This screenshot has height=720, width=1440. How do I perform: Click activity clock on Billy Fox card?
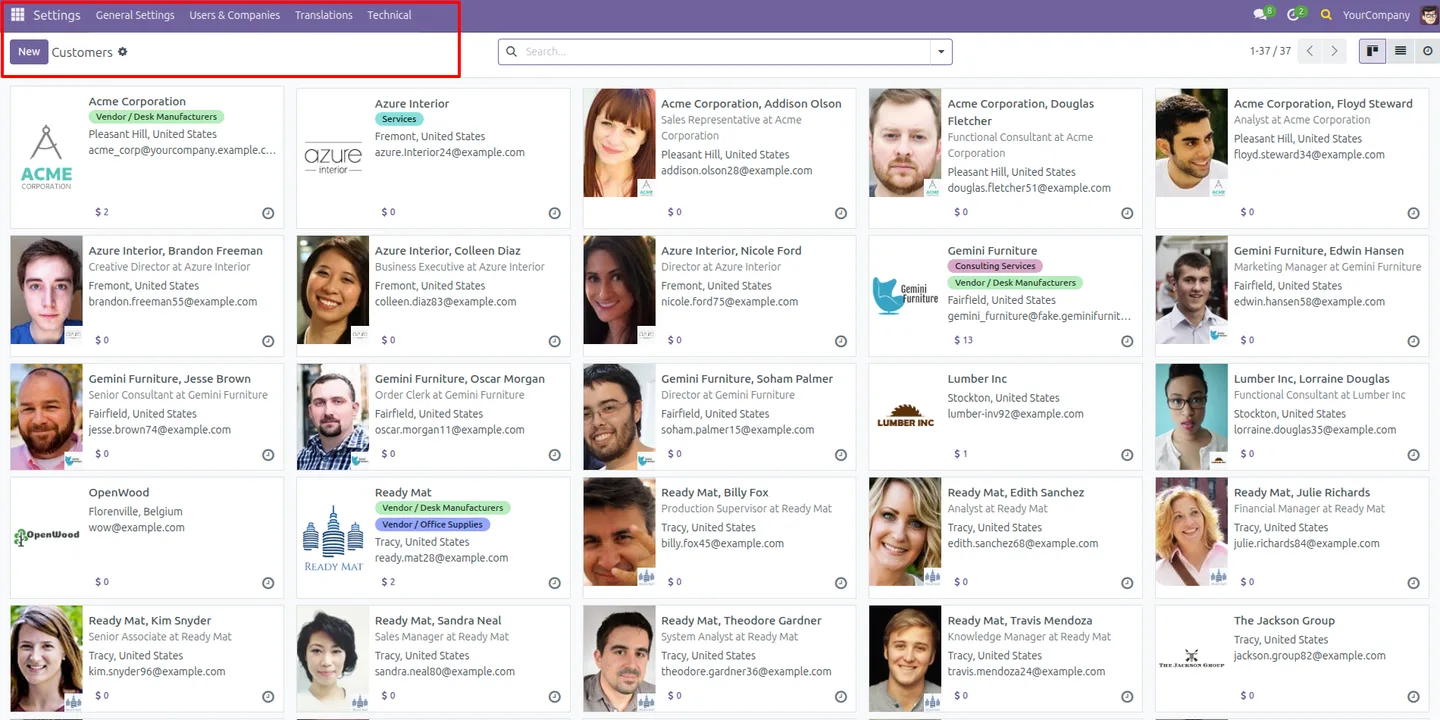pyautogui.click(x=840, y=583)
